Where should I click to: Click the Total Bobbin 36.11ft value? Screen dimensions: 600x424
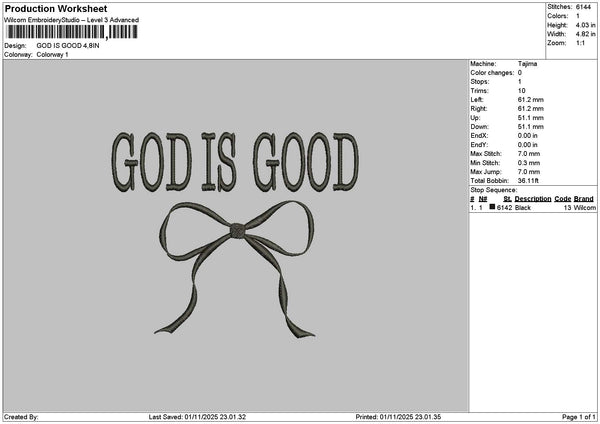527,178
